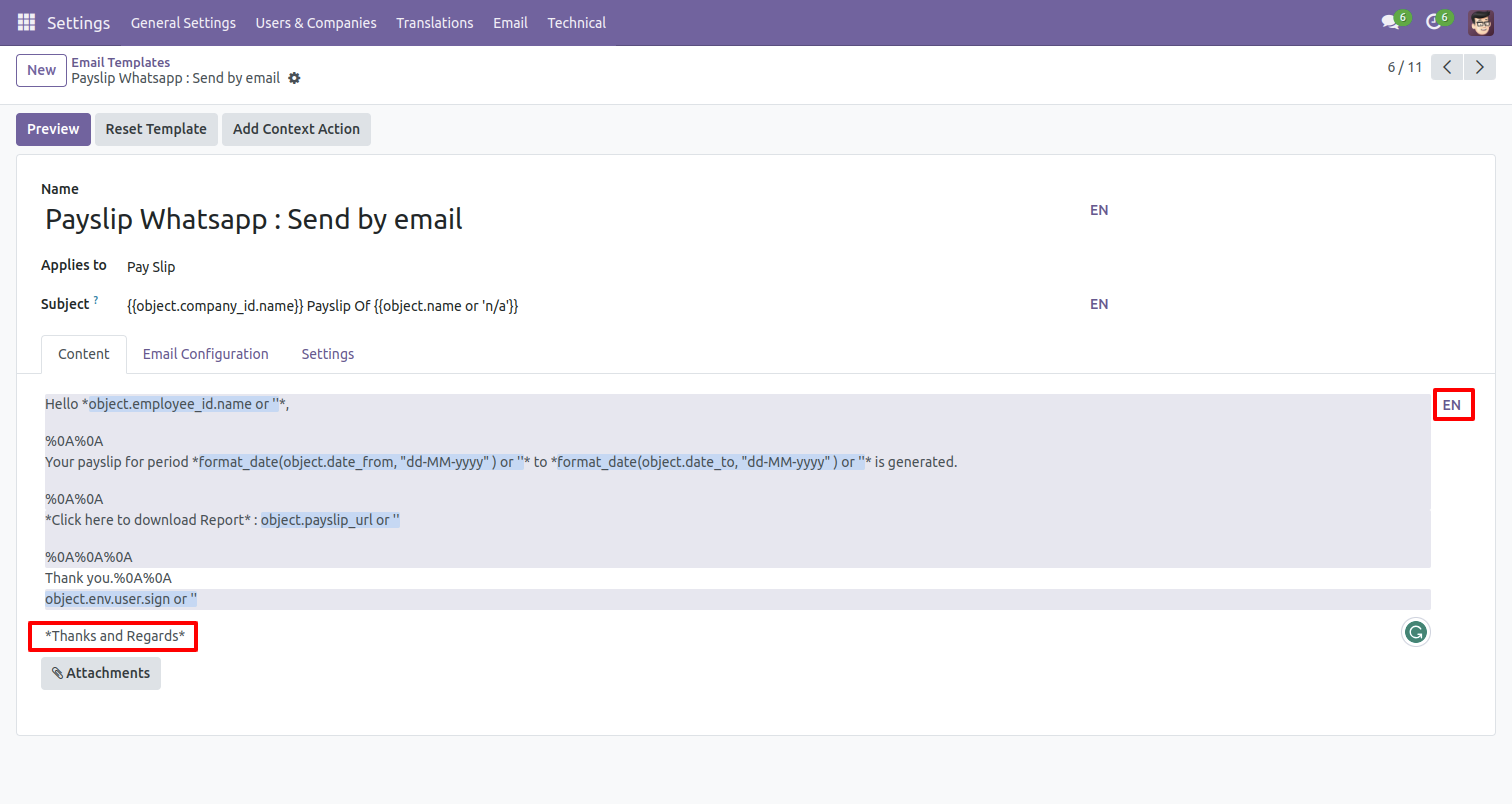Click the 'Hello *object.employee_id.name' line
This screenshot has height=804, width=1512.
click(167, 404)
